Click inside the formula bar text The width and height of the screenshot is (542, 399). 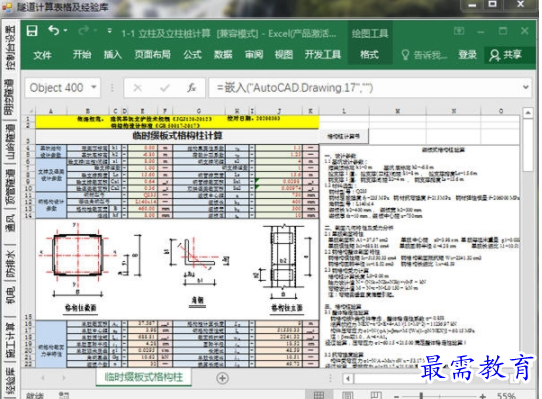295,88
